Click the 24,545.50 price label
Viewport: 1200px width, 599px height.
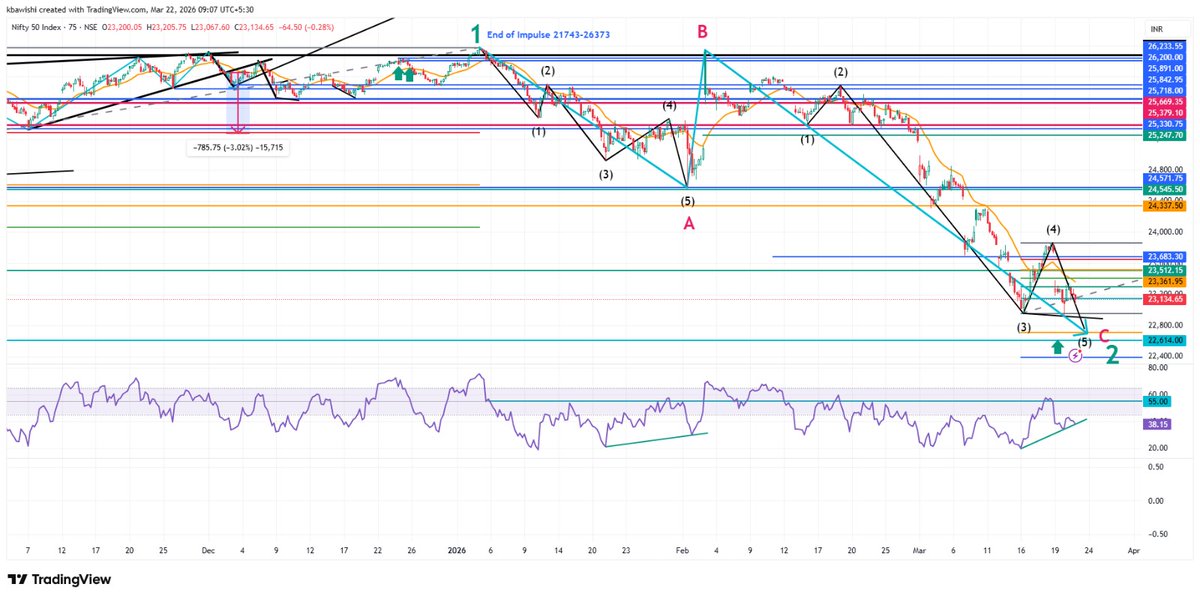click(1166, 188)
